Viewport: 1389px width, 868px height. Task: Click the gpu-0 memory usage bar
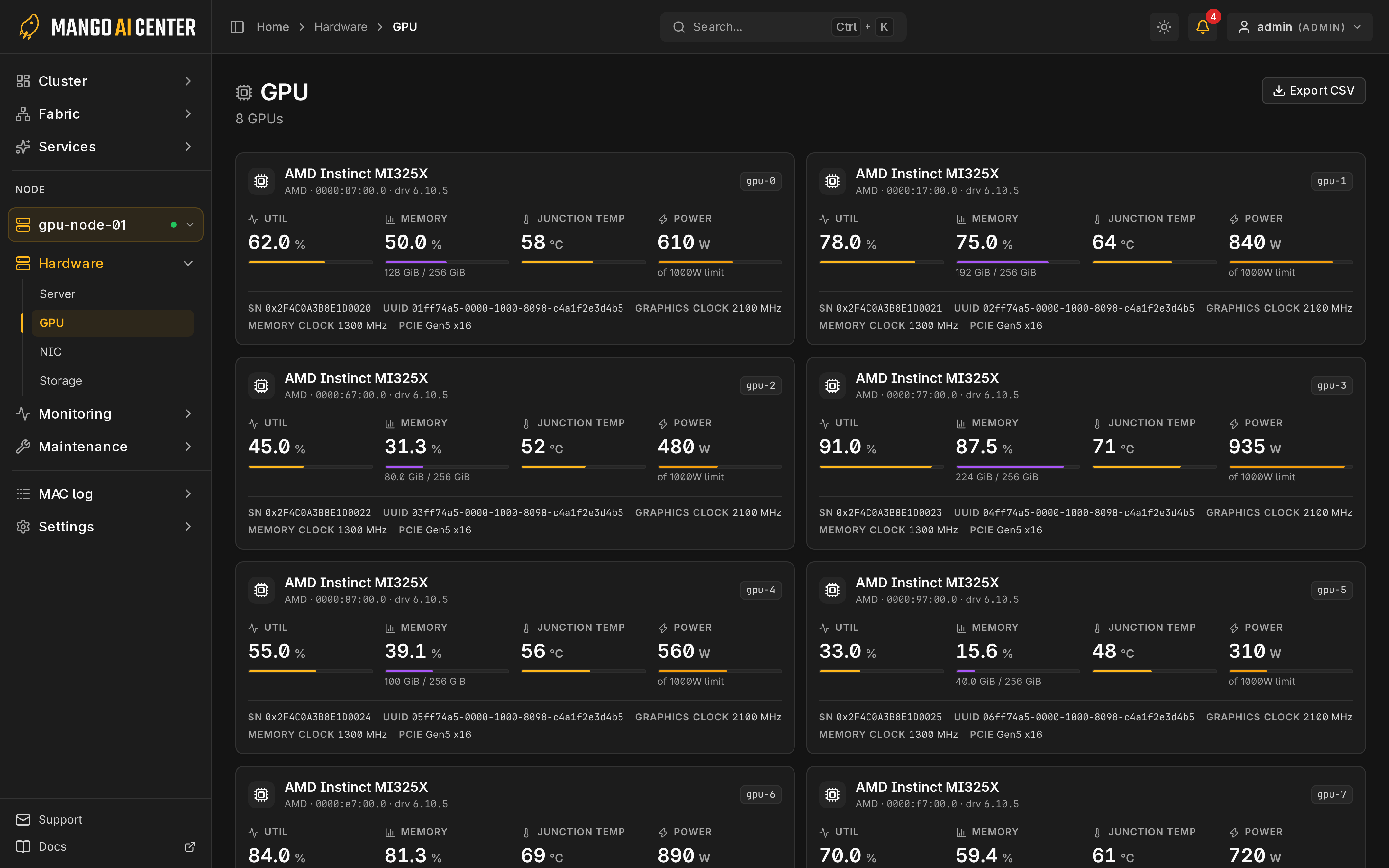point(447,262)
